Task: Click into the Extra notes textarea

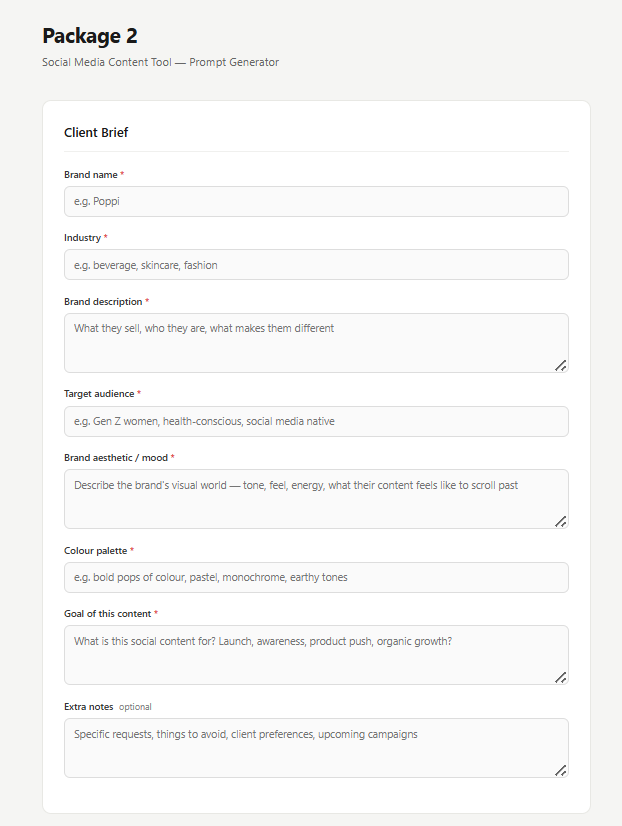Action: 316,748
